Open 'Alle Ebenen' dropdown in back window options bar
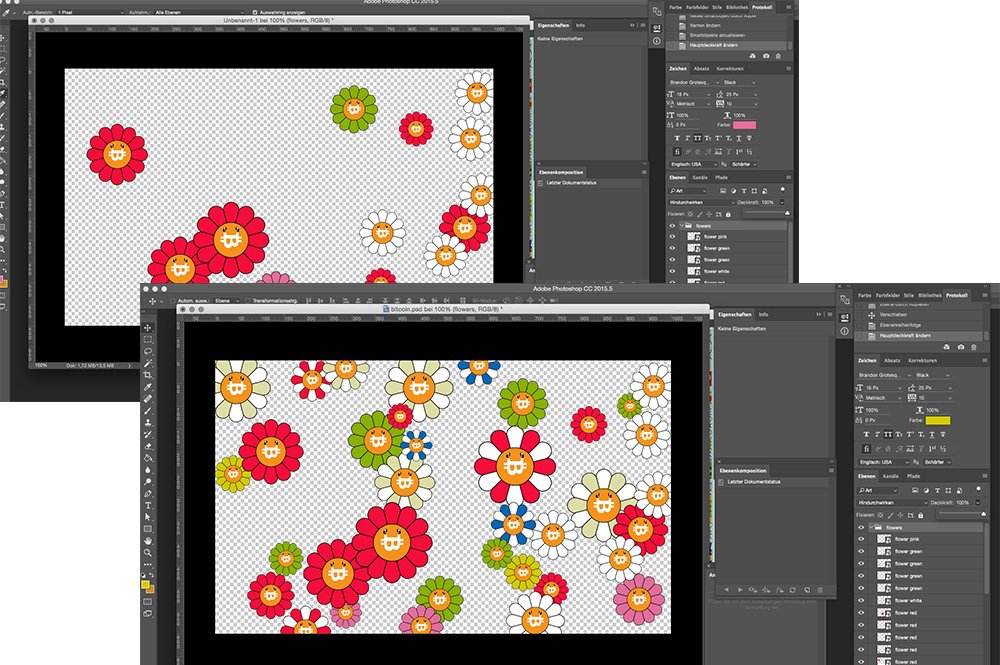This screenshot has height=665, width=1000. coord(198,12)
